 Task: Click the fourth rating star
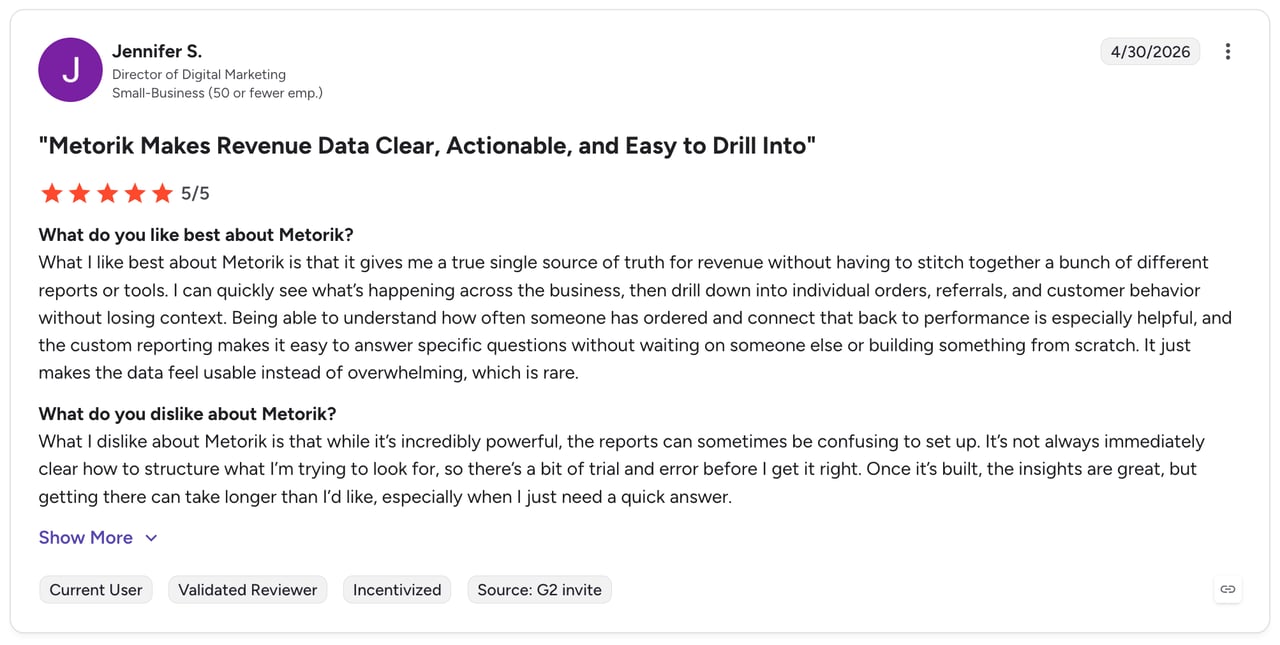coord(135,194)
